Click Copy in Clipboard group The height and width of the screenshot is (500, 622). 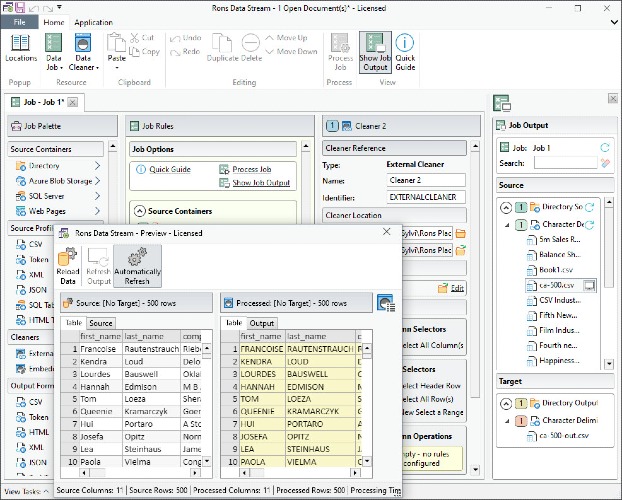pyautogui.click(x=144, y=52)
